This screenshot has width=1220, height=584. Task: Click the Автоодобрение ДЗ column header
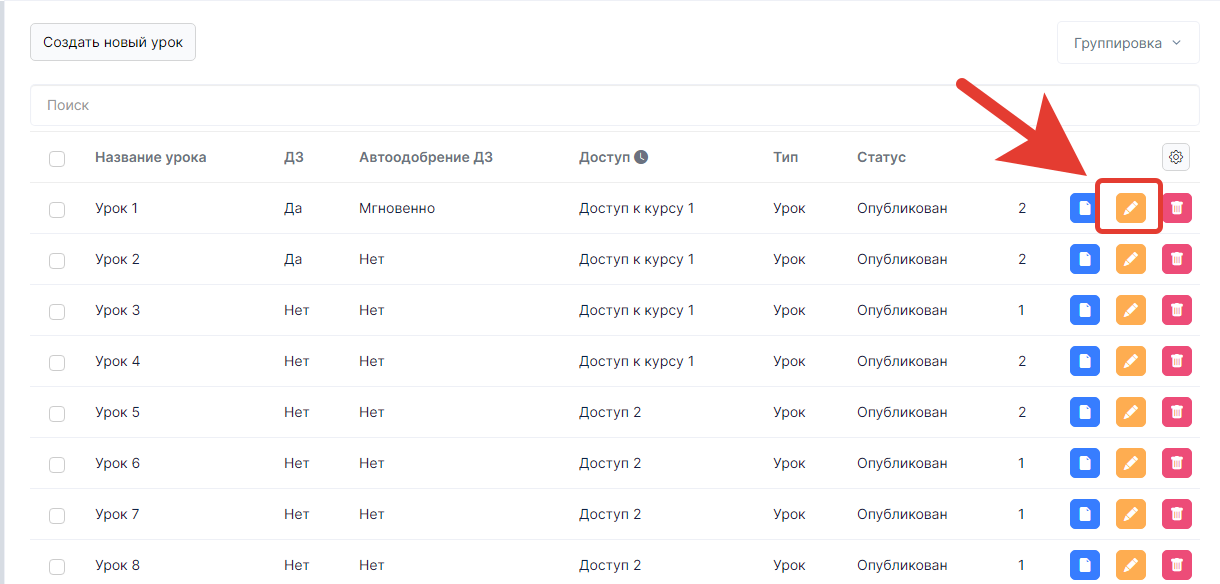426,157
